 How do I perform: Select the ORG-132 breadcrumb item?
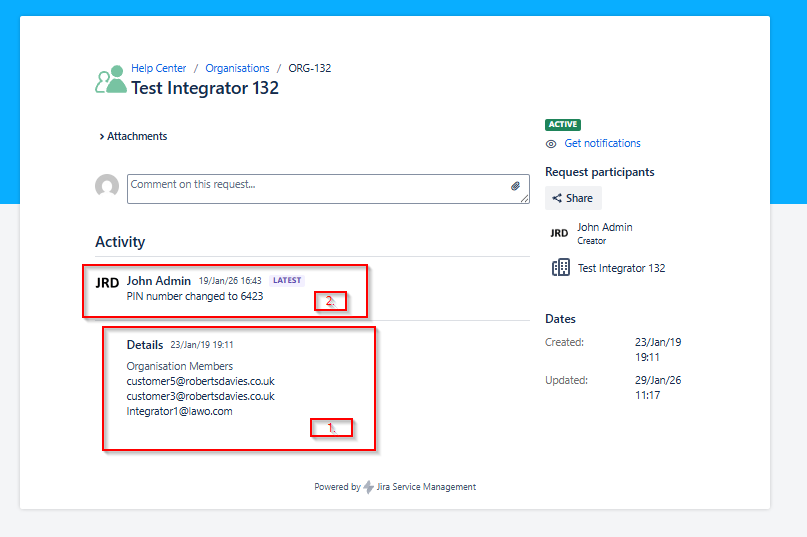point(309,68)
